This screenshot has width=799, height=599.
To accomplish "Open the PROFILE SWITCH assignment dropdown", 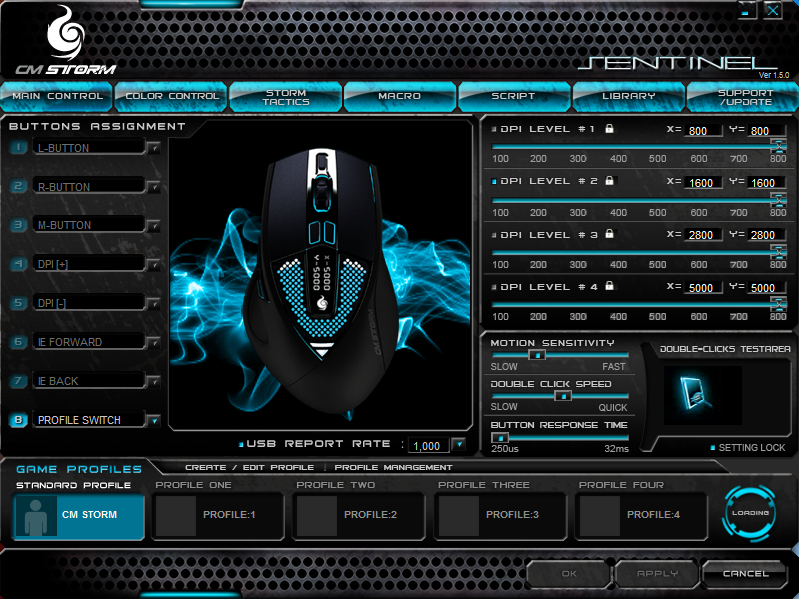I will point(153,420).
